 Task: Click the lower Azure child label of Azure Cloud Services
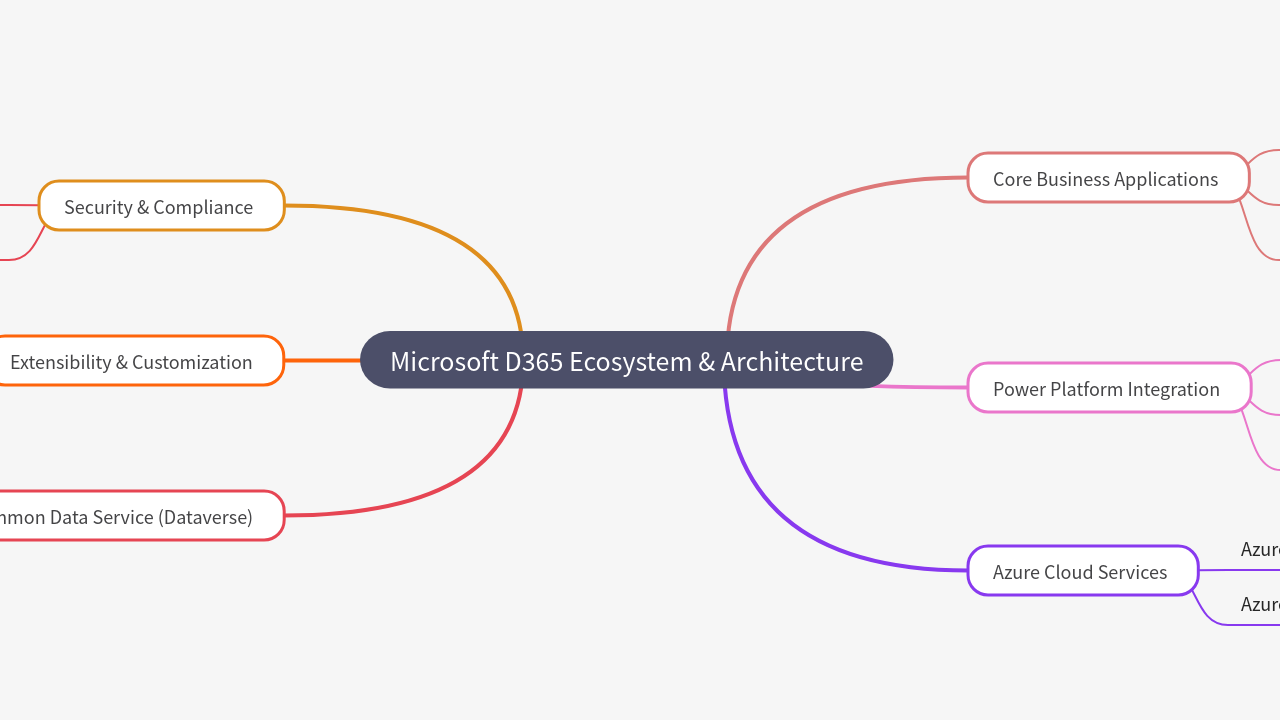pos(1259,604)
